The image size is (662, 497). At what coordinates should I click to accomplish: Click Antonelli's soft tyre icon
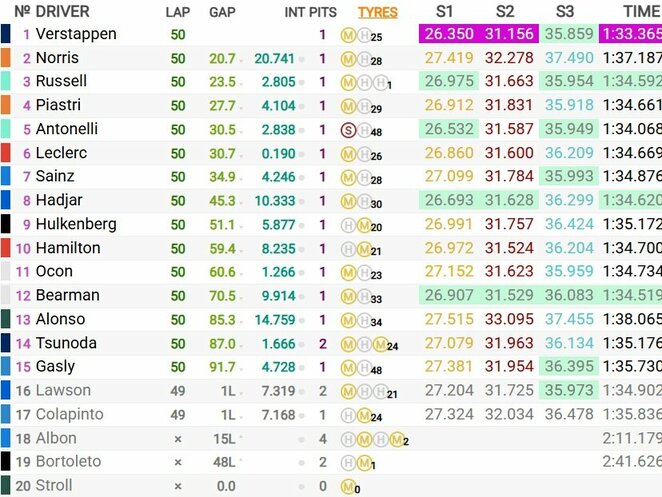[348, 130]
